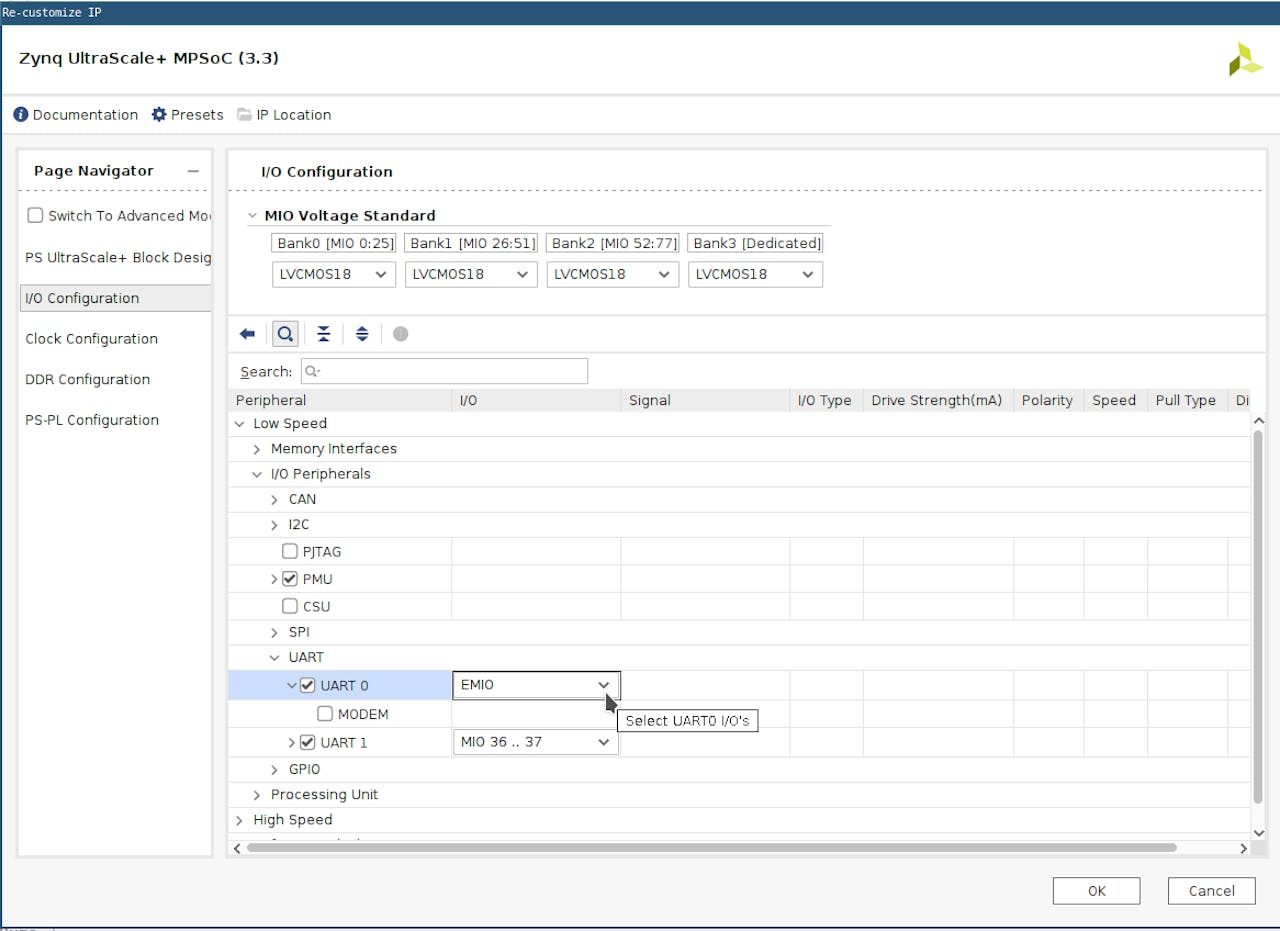Click the IP Location folder icon
This screenshot has height=931, width=1280.
tap(244, 115)
